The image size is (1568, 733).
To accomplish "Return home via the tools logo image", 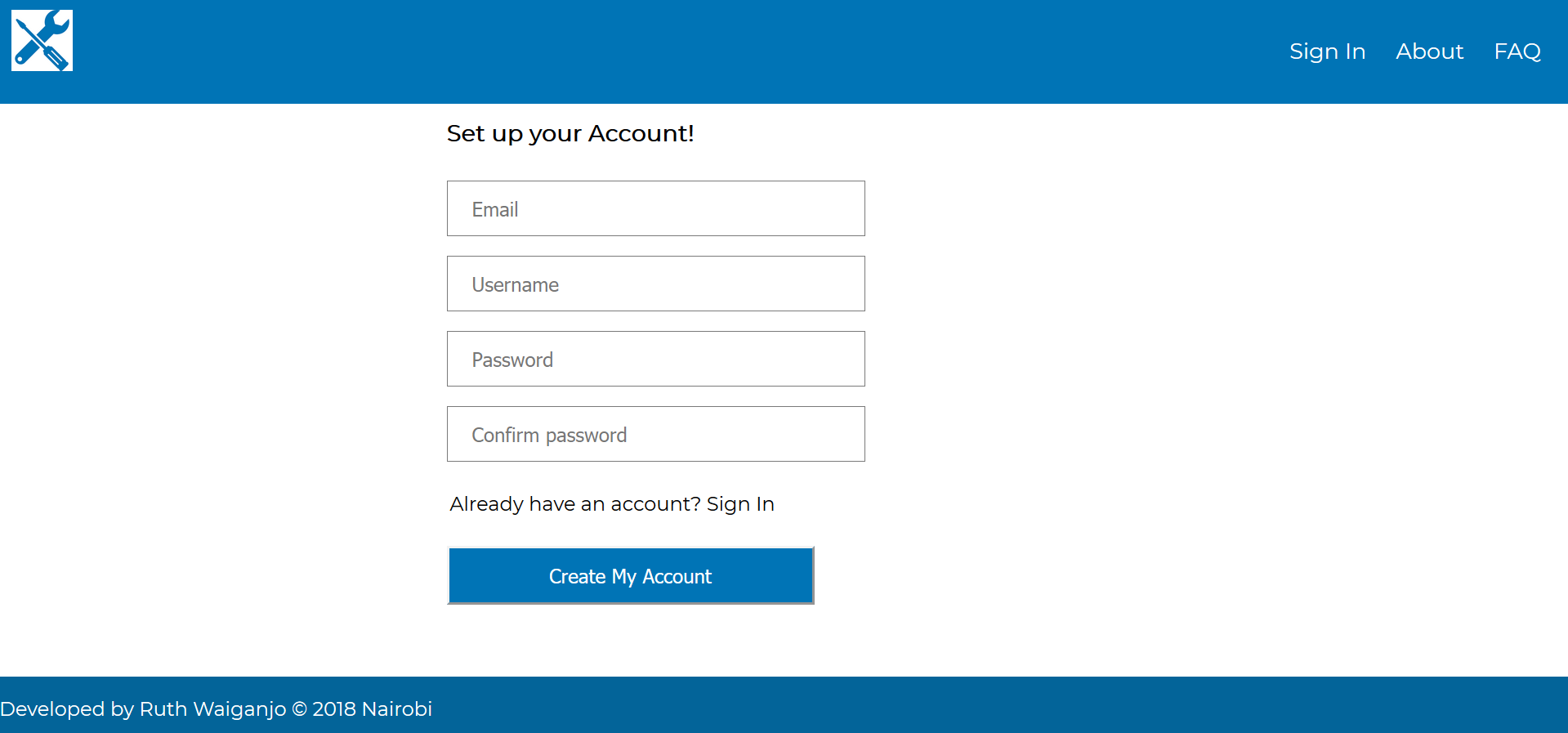I will [x=42, y=41].
